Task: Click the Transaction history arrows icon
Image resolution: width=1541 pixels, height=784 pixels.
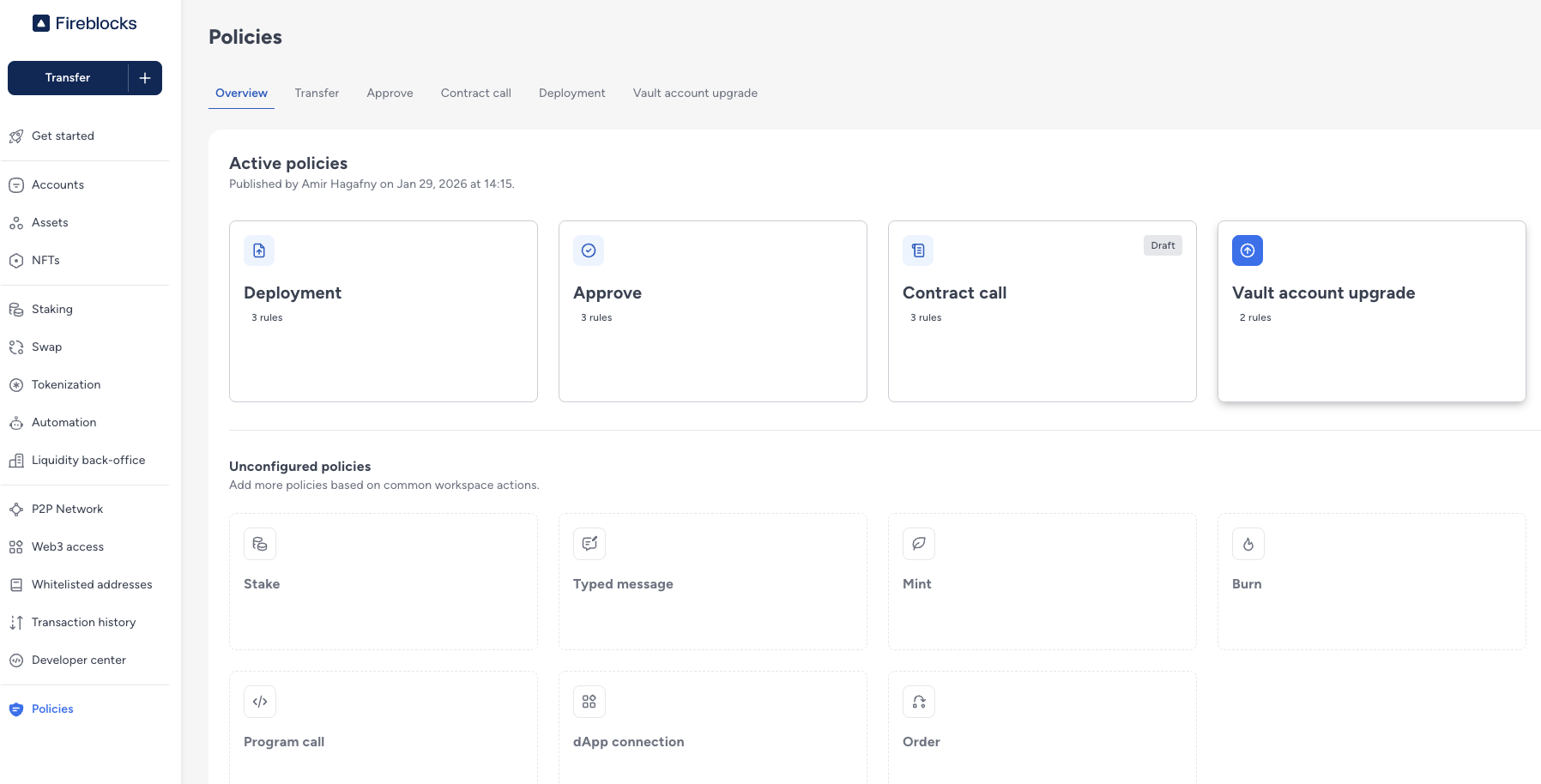Action: pos(16,623)
